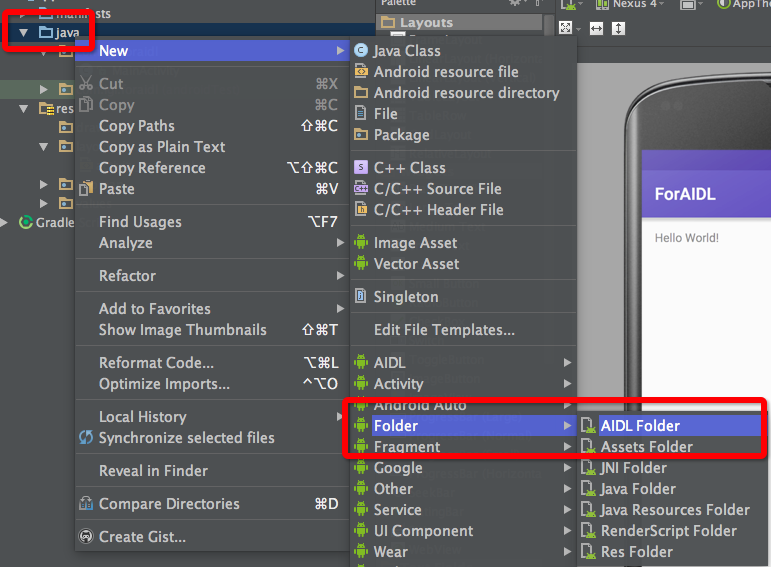Collapse the res folder tree node
Image resolution: width=771 pixels, height=567 pixels.
coord(23,108)
